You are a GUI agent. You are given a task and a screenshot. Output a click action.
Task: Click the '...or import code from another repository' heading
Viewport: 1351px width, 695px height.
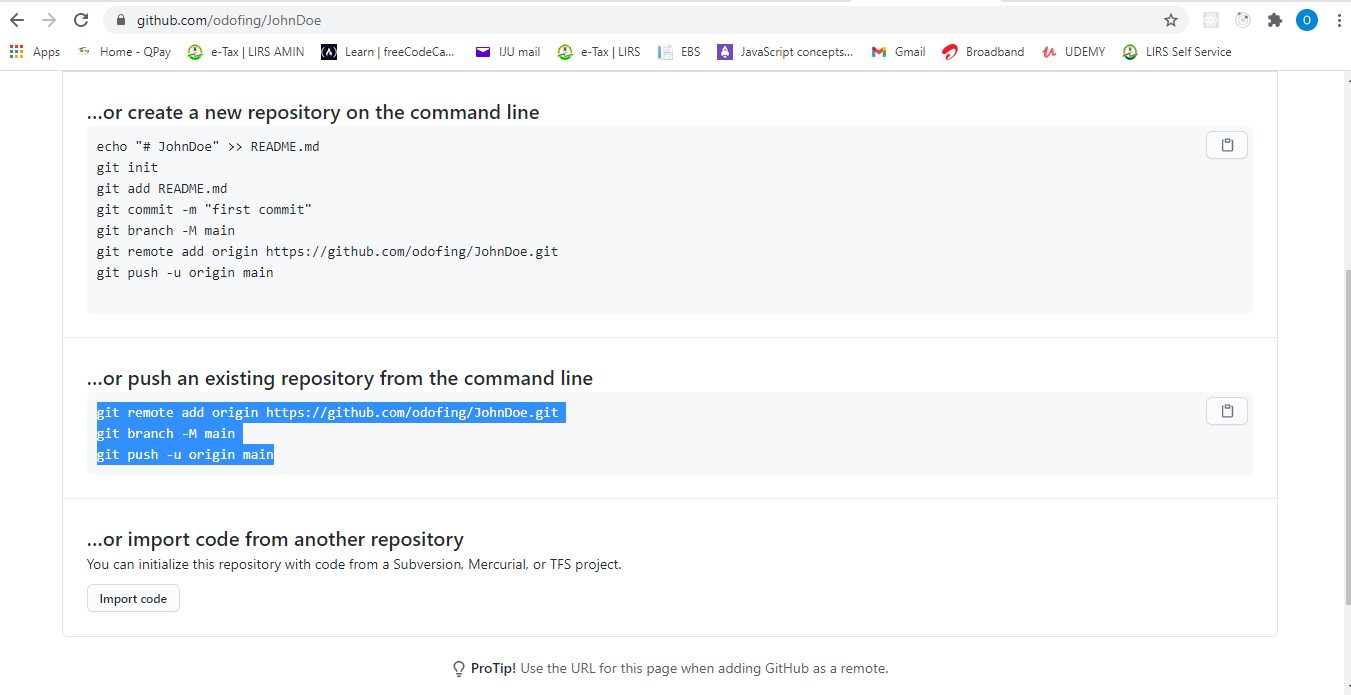tap(275, 539)
